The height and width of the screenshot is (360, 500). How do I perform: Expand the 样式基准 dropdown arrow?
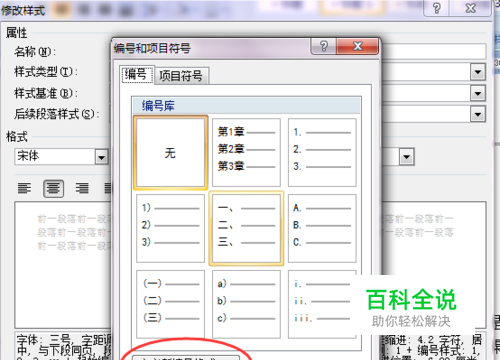click(x=478, y=93)
